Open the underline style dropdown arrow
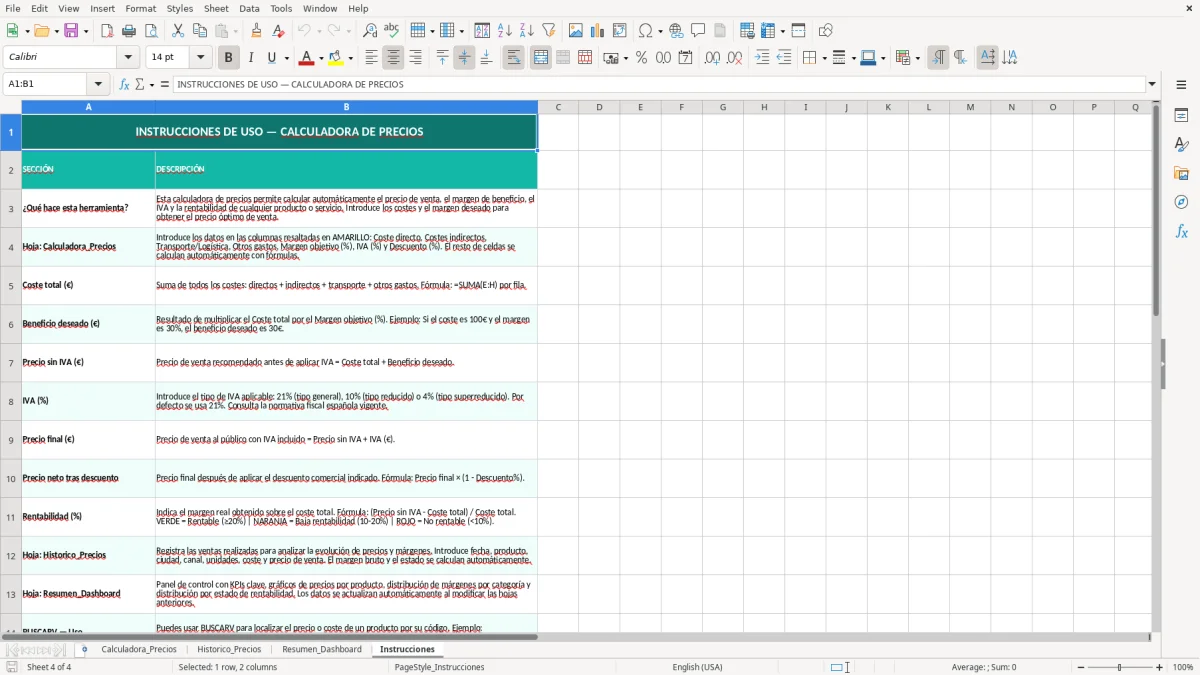This screenshot has height=675, width=1200. click(286, 58)
